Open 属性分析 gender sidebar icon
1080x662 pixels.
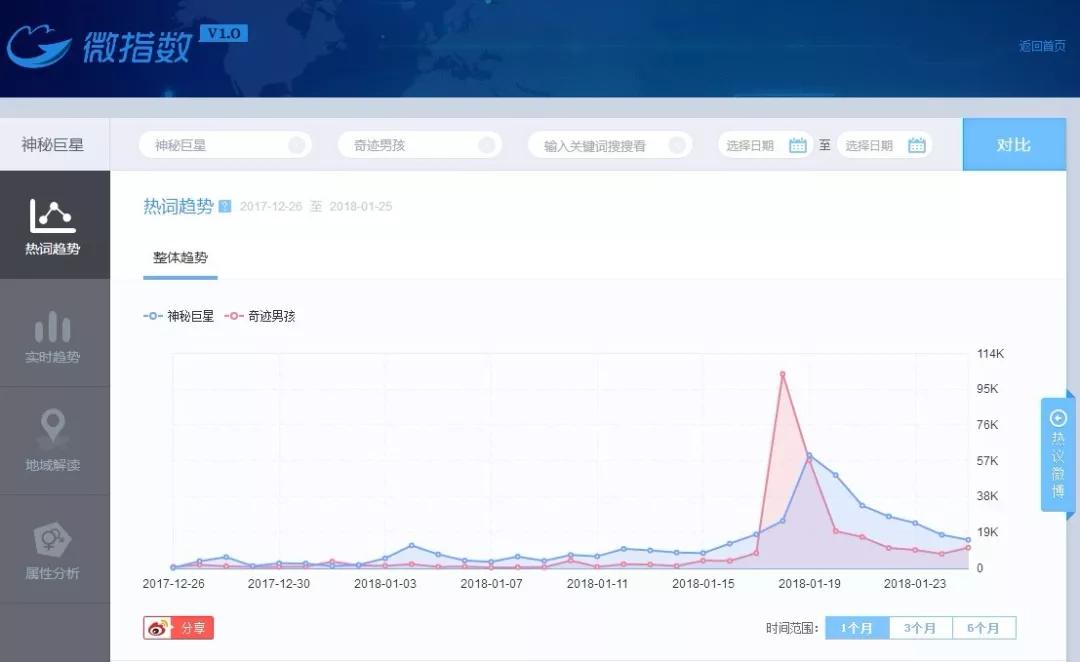click(53, 540)
